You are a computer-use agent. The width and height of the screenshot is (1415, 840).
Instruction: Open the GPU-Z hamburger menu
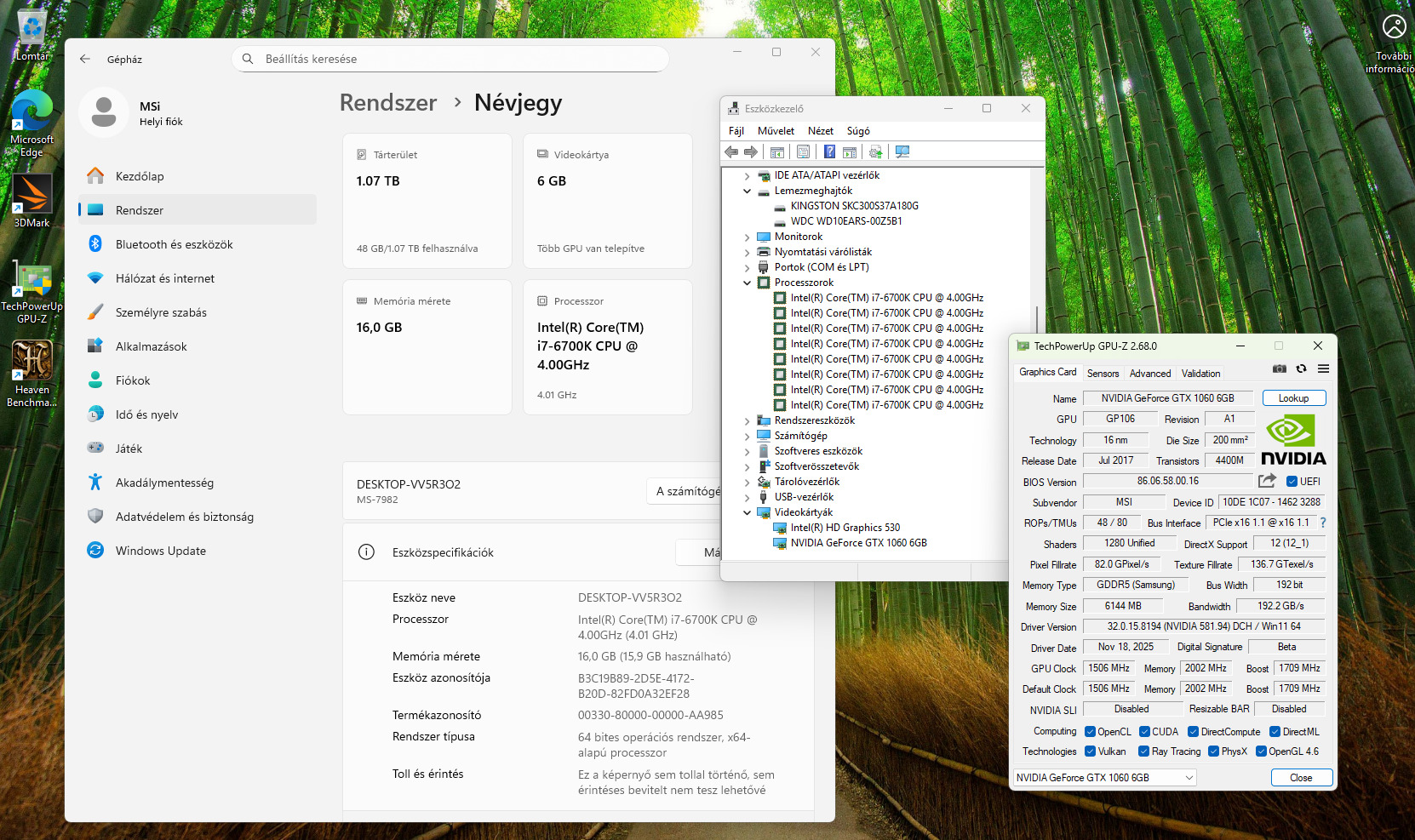[x=1323, y=369]
